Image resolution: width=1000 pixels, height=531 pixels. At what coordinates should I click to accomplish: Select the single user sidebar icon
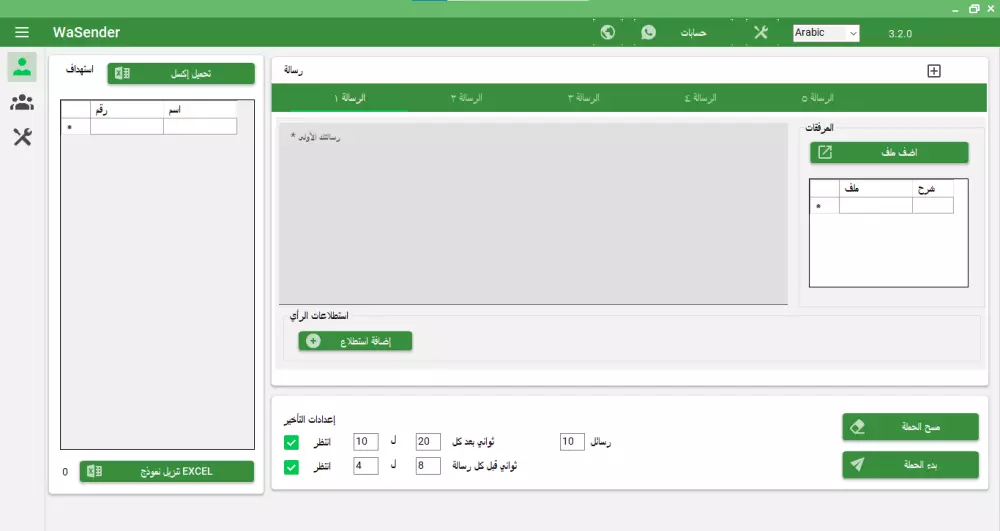pyautogui.click(x=22, y=67)
